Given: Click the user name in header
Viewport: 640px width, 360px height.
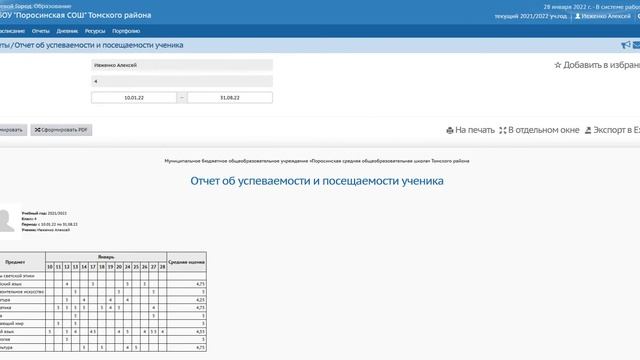Looking at the screenshot, I should [x=606, y=16].
